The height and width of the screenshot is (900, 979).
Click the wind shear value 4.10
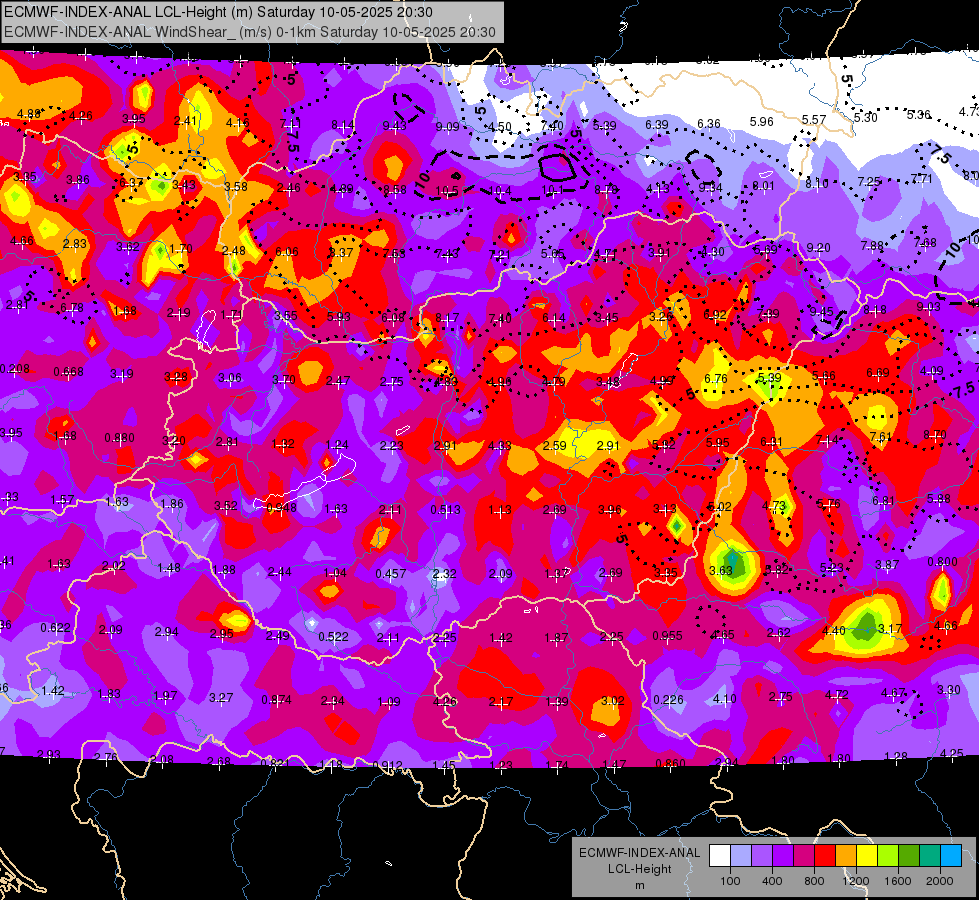[x=725, y=699]
